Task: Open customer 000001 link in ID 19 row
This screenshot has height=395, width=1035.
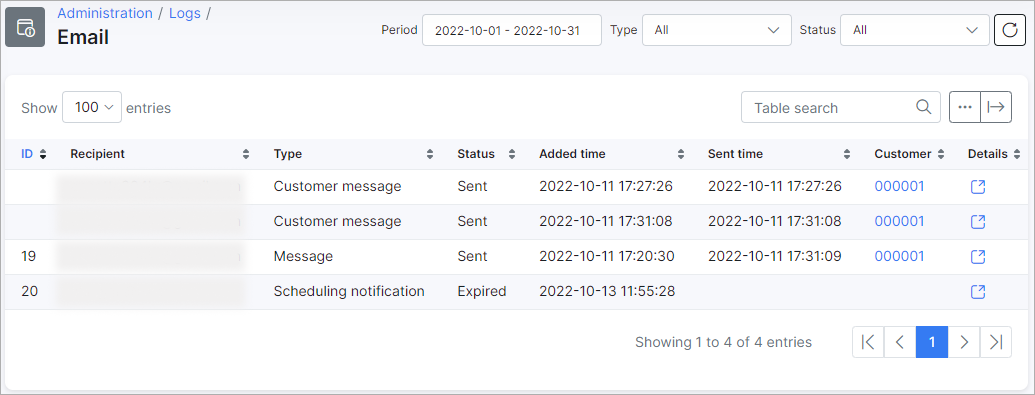Action: pyautogui.click(x=899, y=256)
